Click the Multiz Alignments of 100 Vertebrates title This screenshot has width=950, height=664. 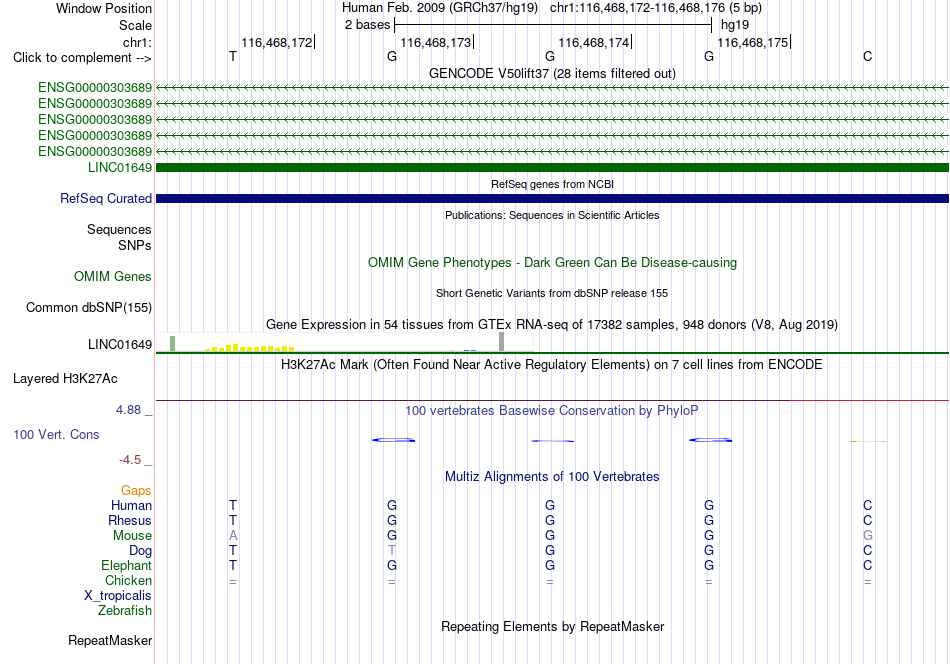(552, 476)
